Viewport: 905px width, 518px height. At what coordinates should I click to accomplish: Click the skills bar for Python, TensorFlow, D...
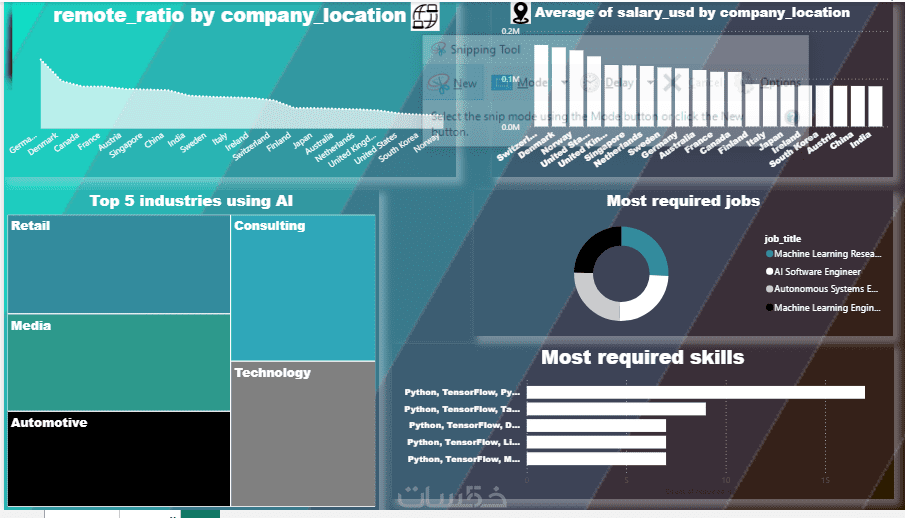[x=596, y=426]
